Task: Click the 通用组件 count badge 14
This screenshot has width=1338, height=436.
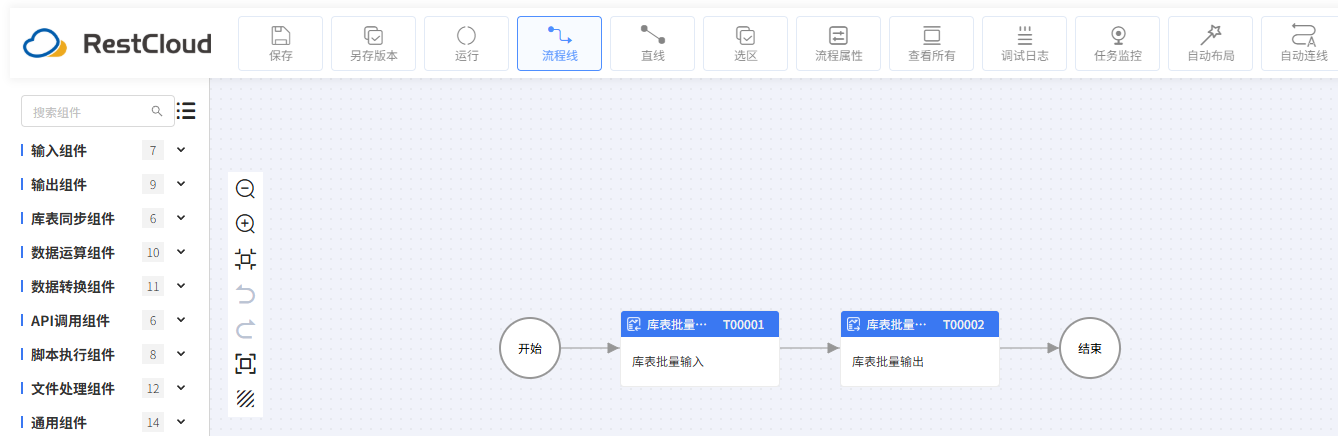Action: point(153,423)
